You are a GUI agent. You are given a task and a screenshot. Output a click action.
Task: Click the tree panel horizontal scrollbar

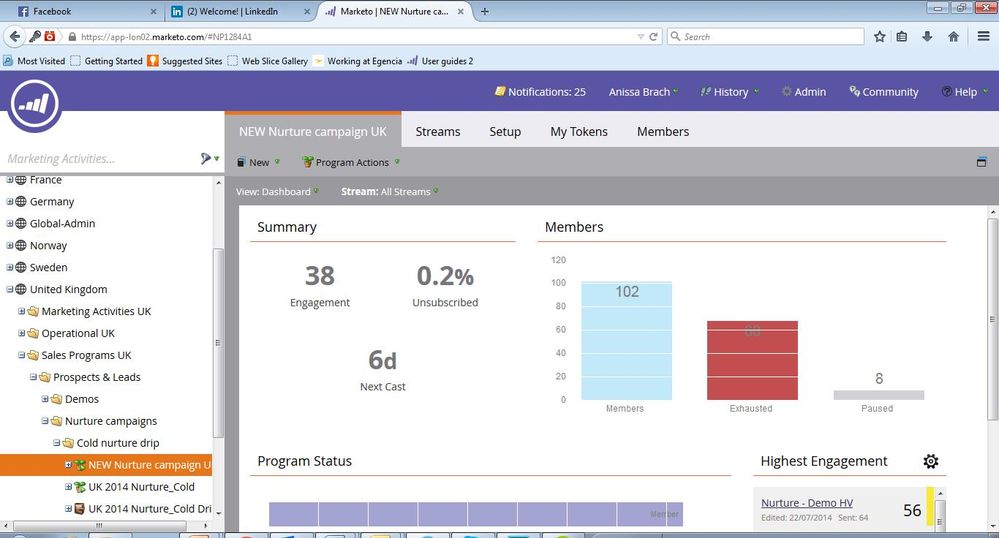[x=99, y=526]
